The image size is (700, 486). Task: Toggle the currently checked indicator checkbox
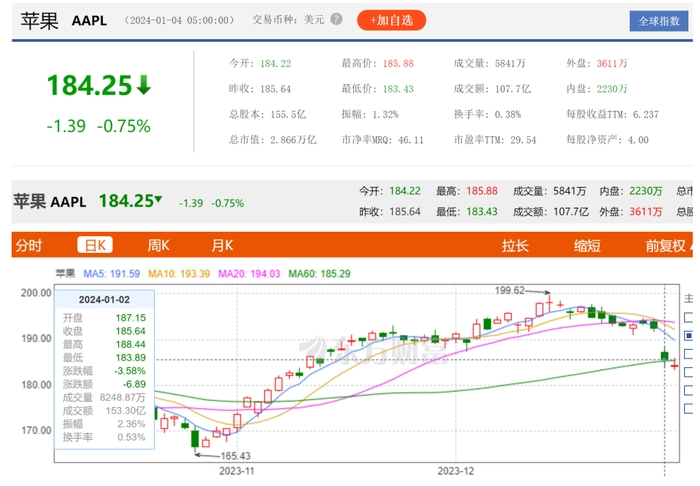point(688,336)
